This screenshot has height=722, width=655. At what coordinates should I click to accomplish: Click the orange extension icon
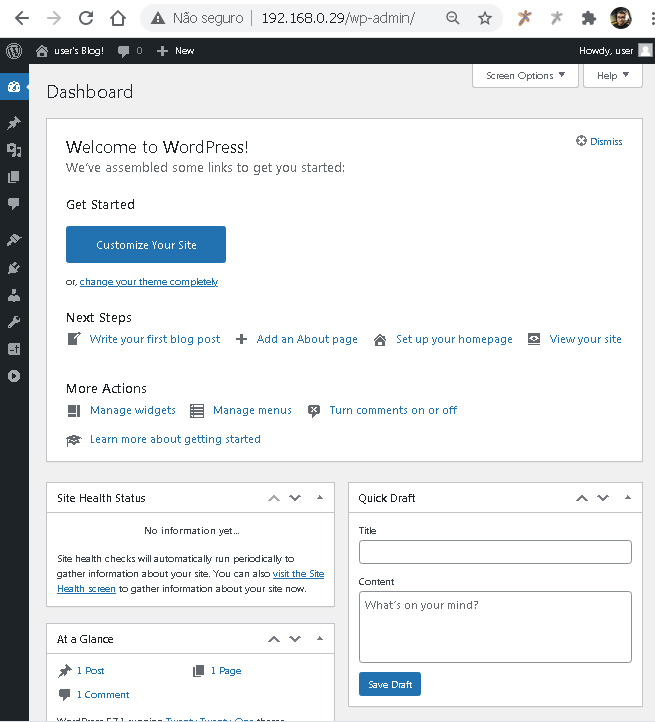click(524, 18)
